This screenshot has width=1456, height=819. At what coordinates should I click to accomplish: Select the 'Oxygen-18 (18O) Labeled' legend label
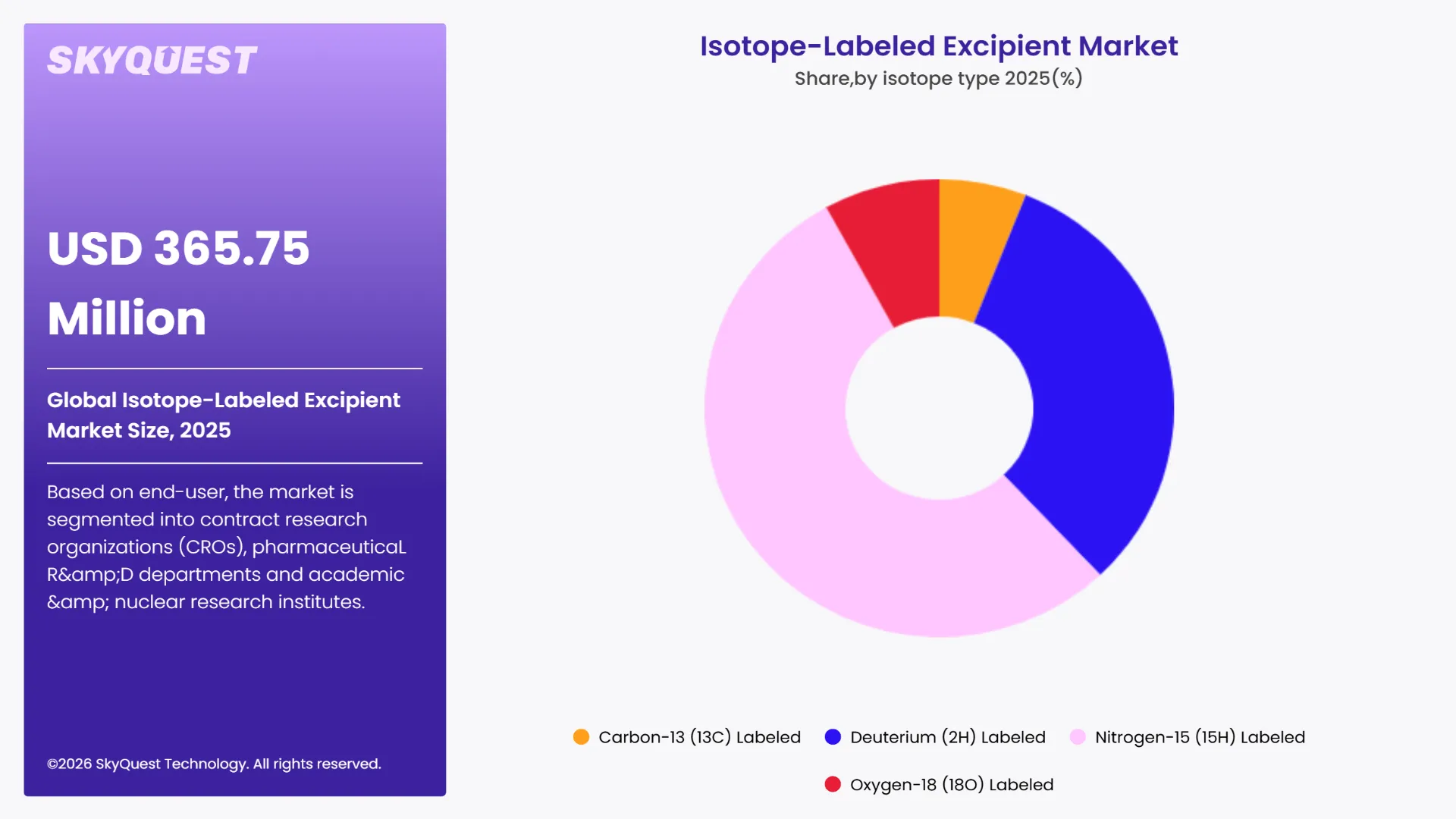coord(952,784)
